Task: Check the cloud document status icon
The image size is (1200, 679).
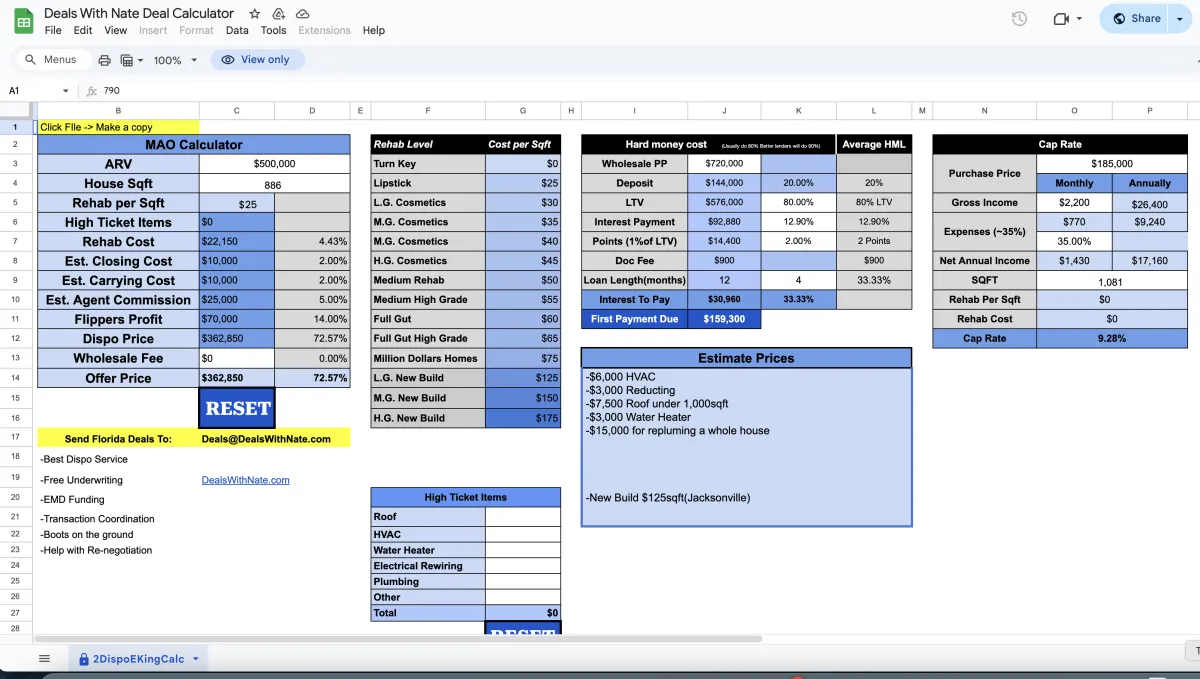Action: pyautogui.click(x=303, y=14)
